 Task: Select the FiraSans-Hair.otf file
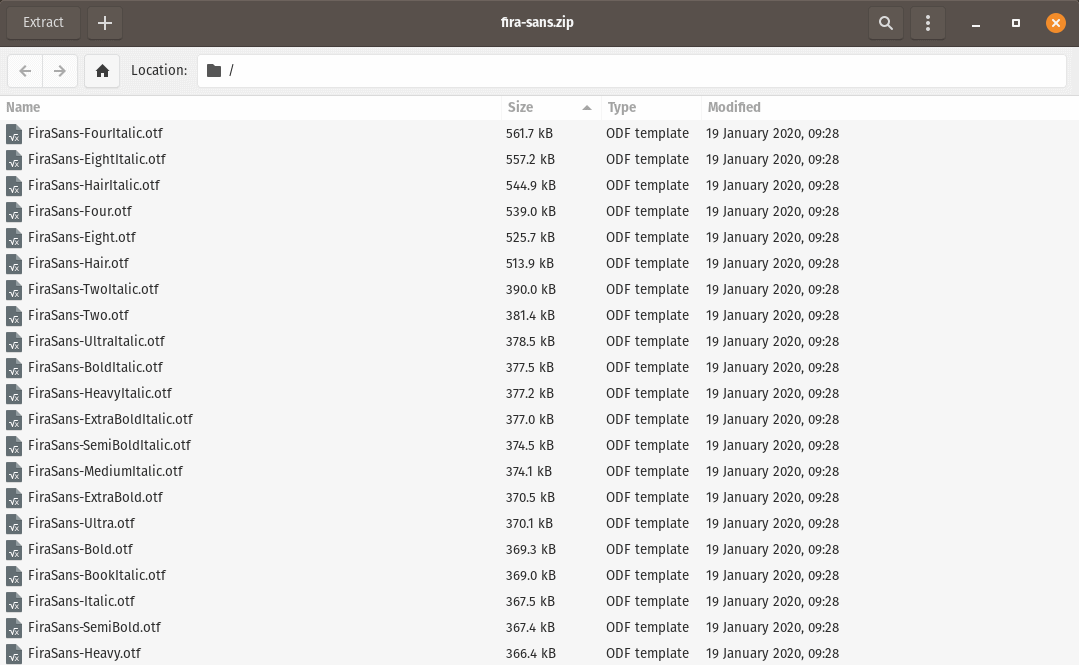pyautogui.click(x=78, y=264)
